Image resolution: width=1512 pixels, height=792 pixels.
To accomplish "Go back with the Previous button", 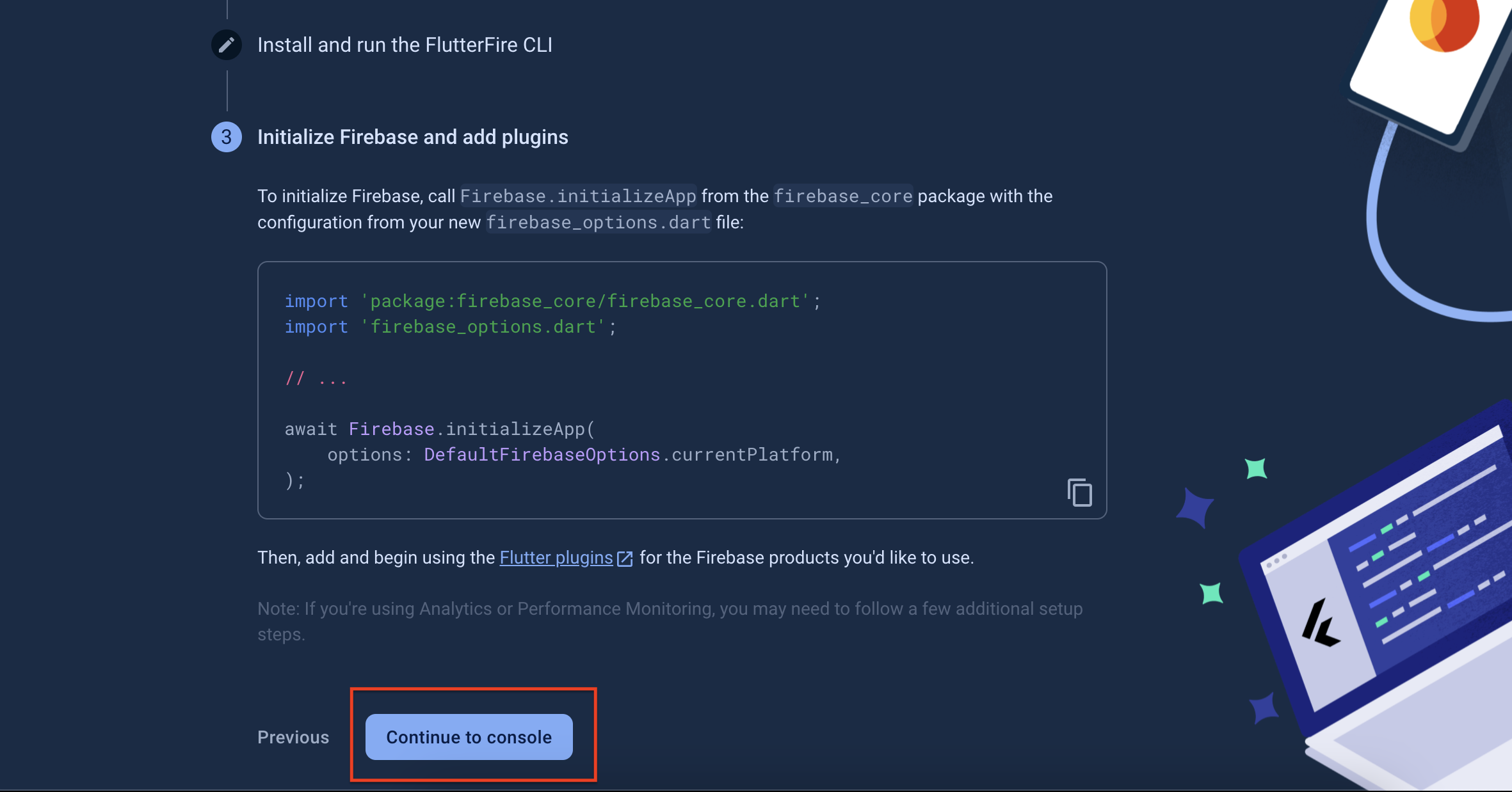I will 293,737.
